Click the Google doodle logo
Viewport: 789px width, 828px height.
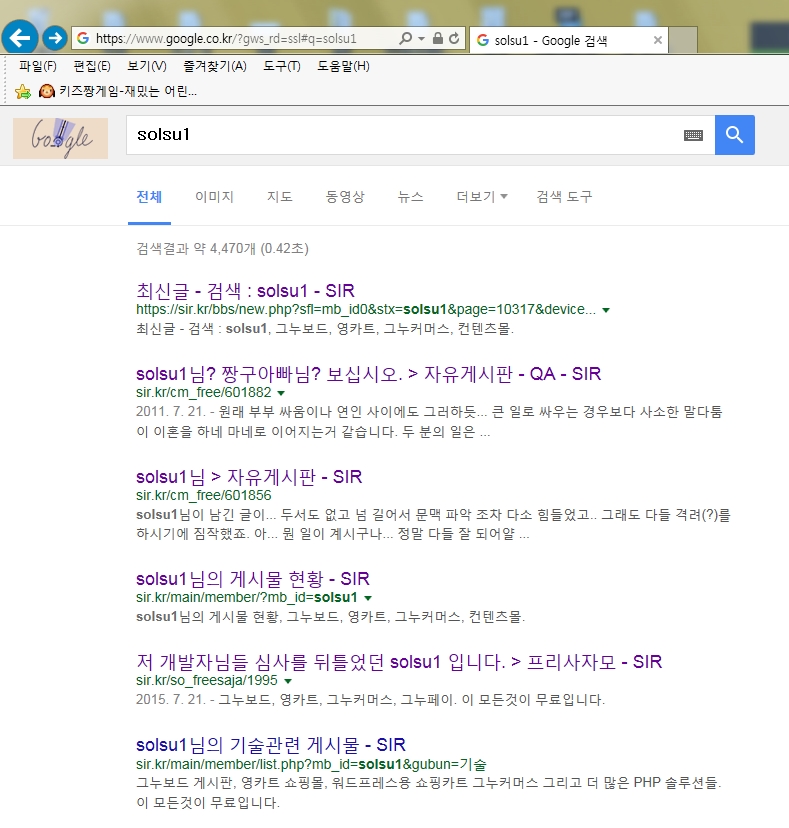coord(60,137)
